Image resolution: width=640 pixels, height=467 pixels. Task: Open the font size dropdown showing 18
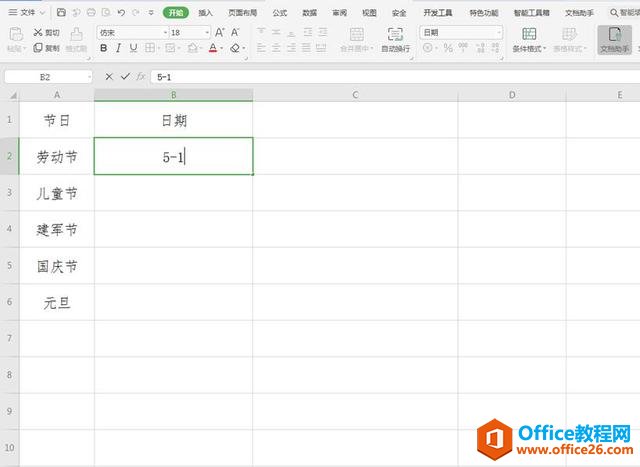[x=207, y=33]
